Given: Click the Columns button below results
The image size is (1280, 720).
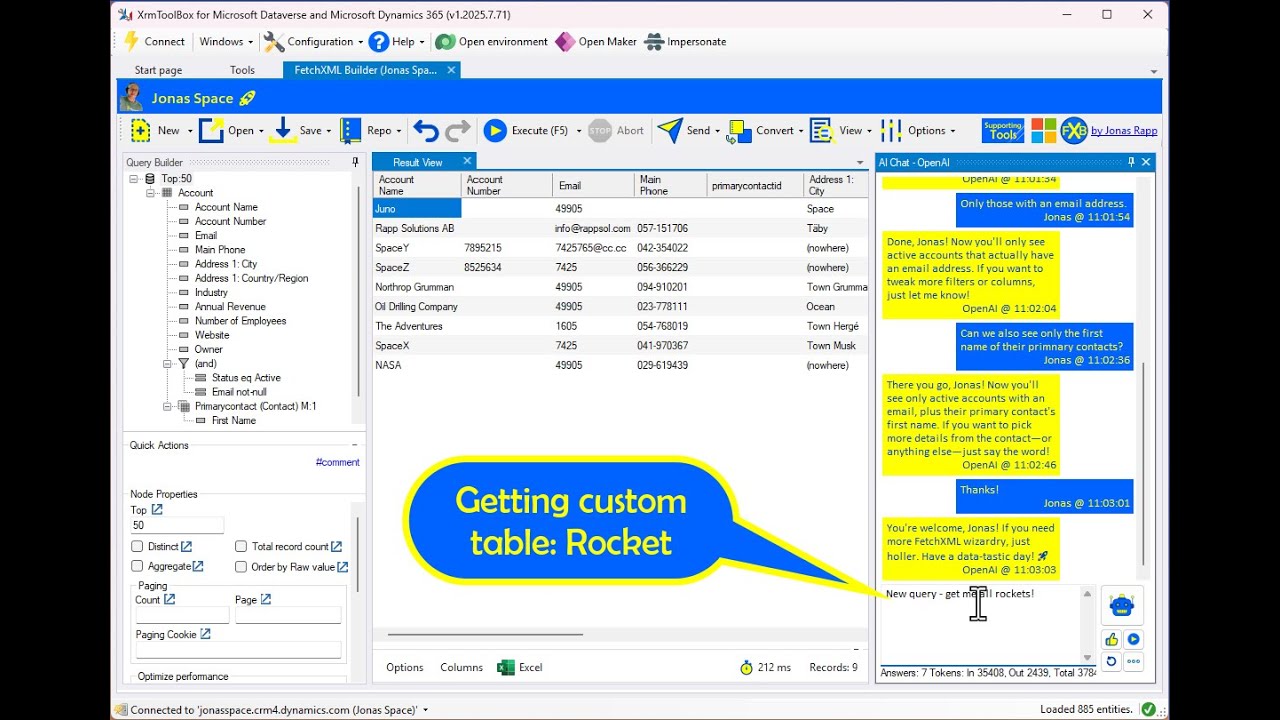Looking at the screenshot, I should tap(462, 667).
